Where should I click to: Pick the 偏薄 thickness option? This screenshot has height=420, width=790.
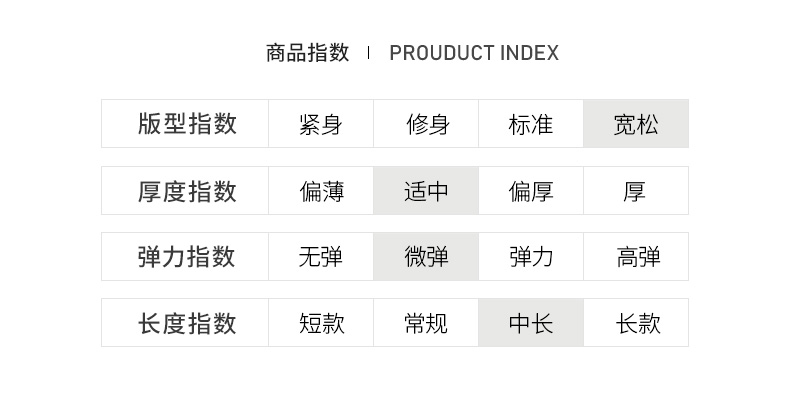pyautogui.click(x=320, y=191)
